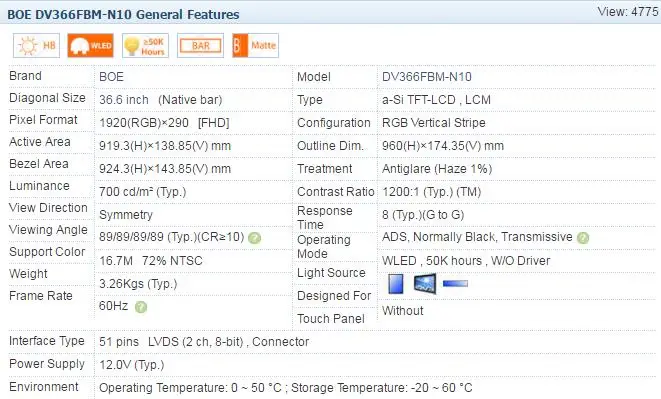Click the Designed For row label
Screen dimensions: 661x399
pos(334,296)
